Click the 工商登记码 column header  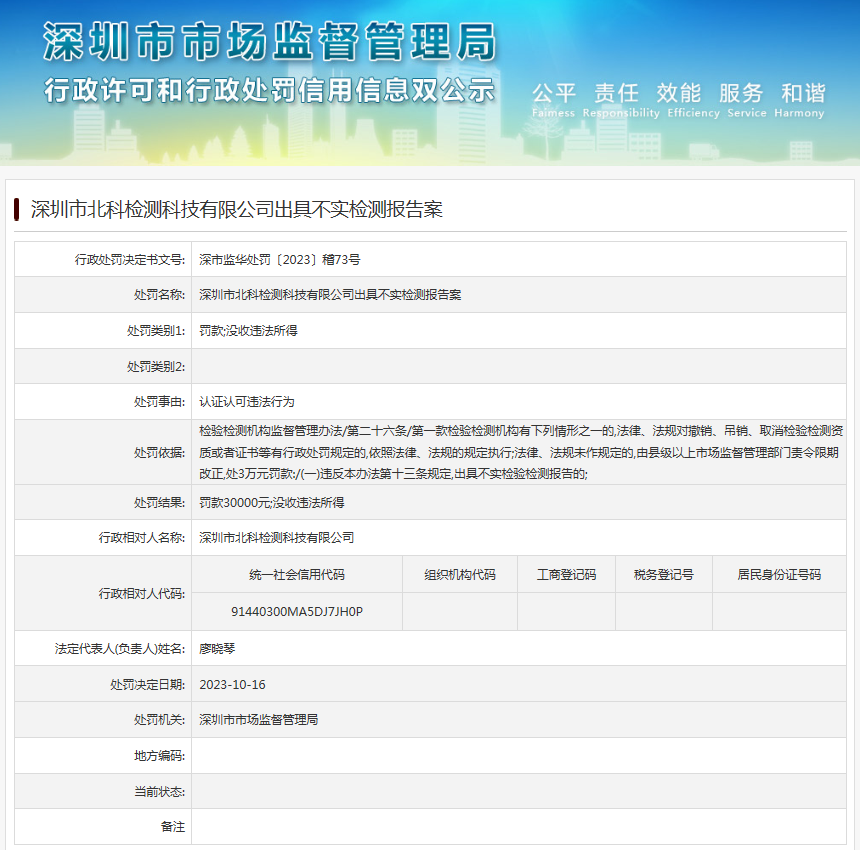click(x=566, y=574)
